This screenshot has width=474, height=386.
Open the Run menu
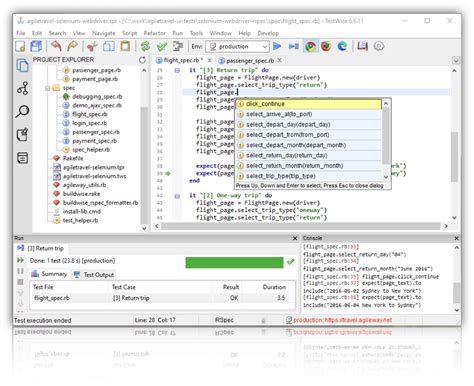point(177,33)
